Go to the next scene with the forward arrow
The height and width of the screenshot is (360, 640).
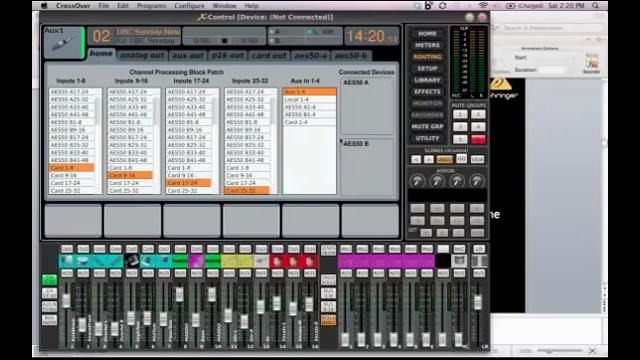tap(429, 159)
